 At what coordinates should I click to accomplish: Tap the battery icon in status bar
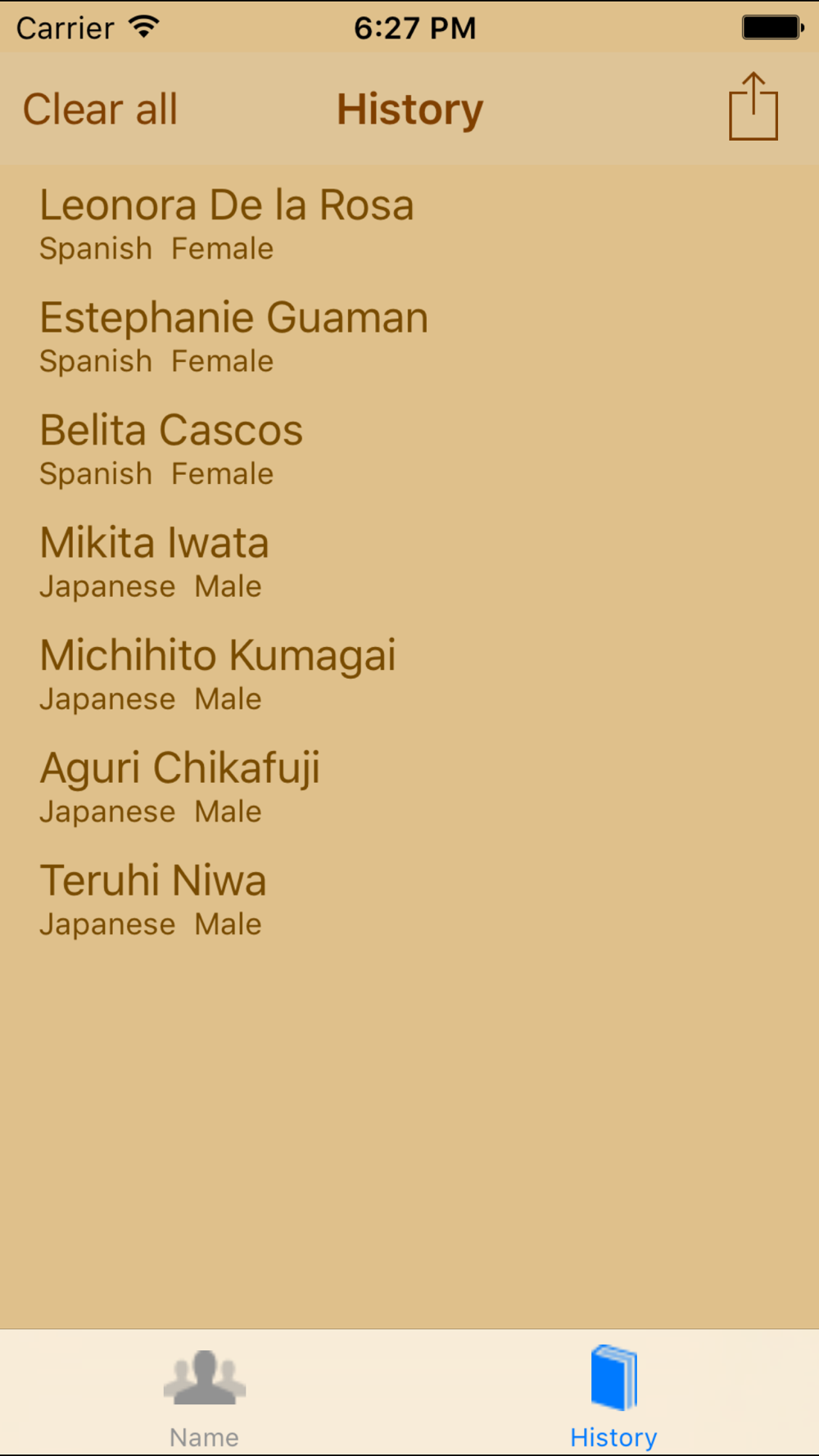click(x=772, y=27)
